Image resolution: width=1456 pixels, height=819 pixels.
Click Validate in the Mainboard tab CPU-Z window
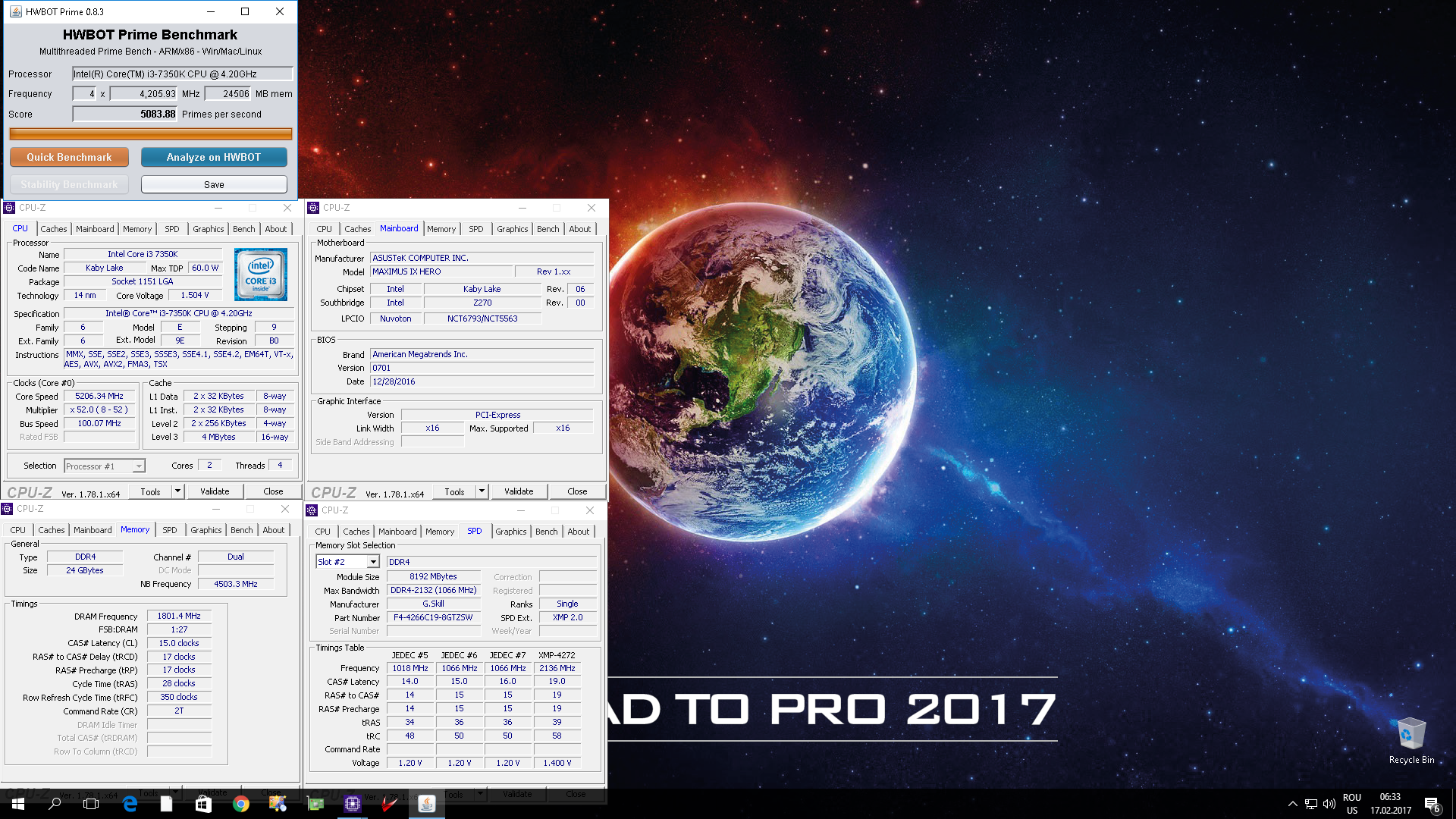pos(519,491)
